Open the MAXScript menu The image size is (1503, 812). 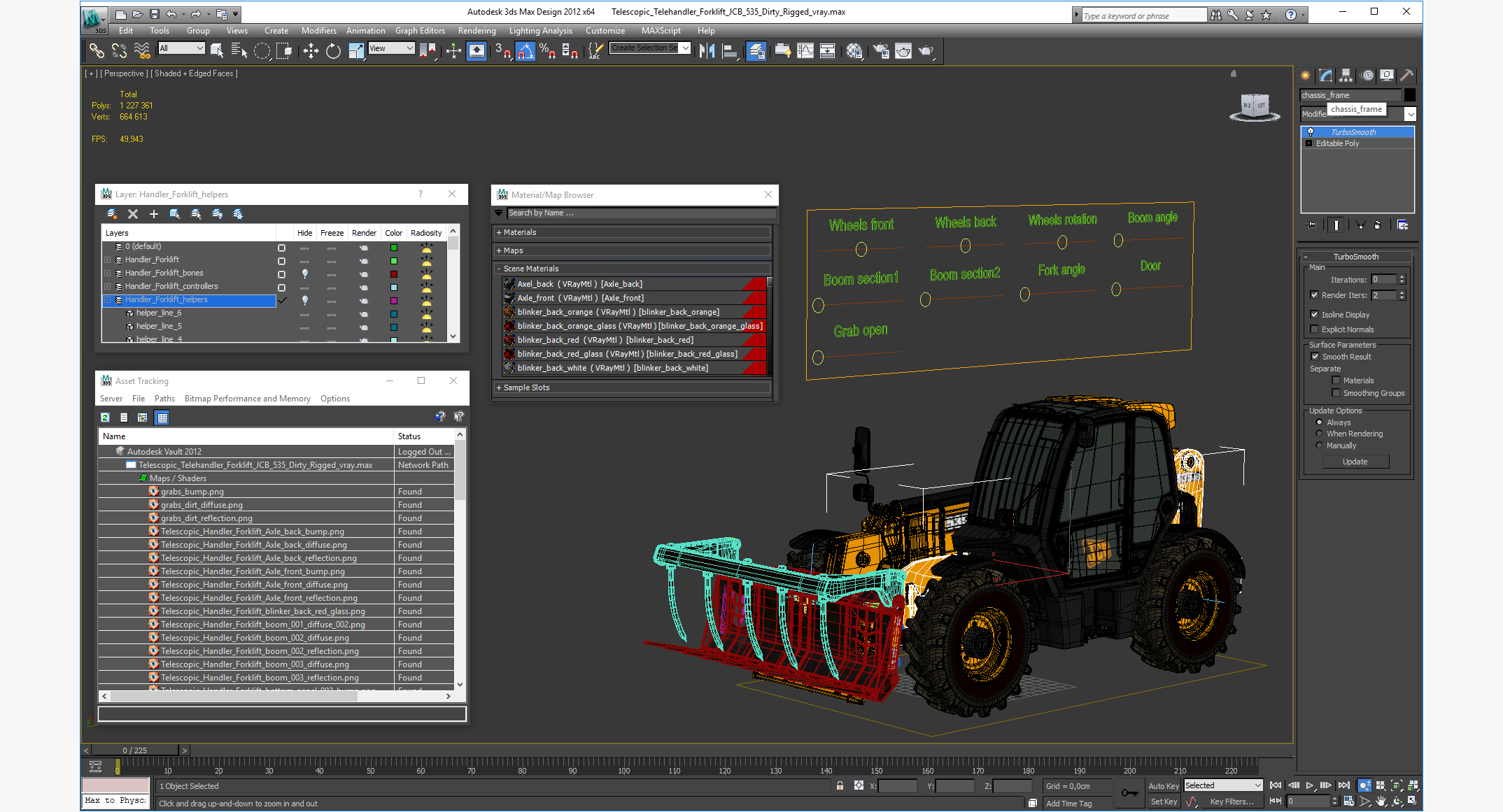pyautogui.click(x=661, y=31)
